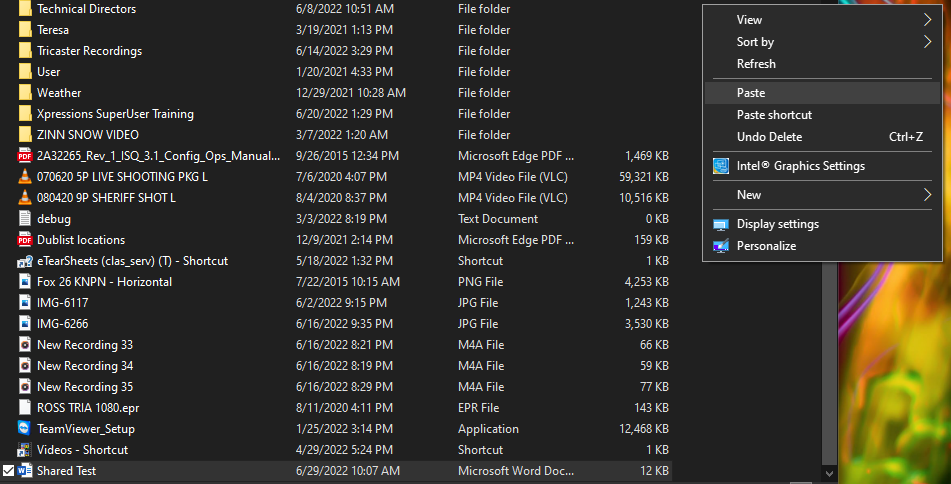Click the date 6/29/2022 10:07 AM
Screen dimensions: 951x484
tap(348, 471)
